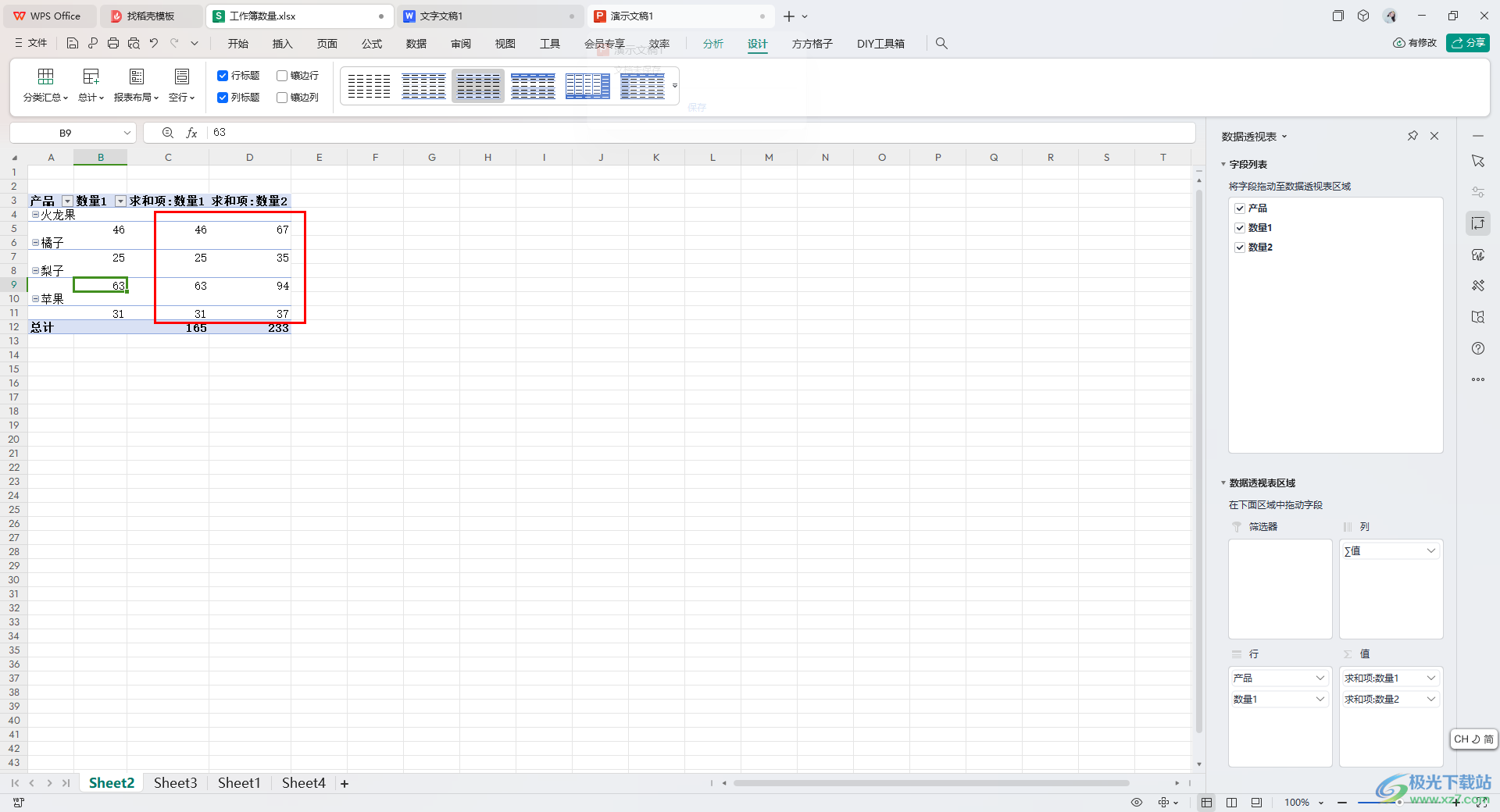
Task: Enable the Banded Columns (镶边列) checkbox
Action: 282,98
